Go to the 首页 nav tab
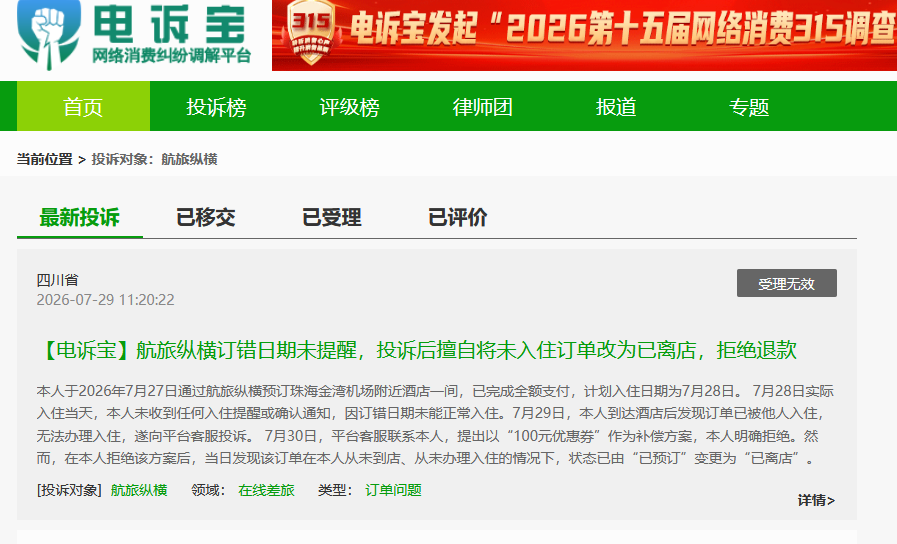897x544 pixels. point(84,106)
